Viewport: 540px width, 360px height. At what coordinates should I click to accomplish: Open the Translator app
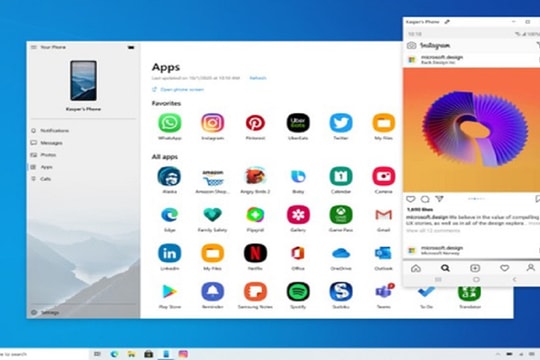click(x=469, y=293)
